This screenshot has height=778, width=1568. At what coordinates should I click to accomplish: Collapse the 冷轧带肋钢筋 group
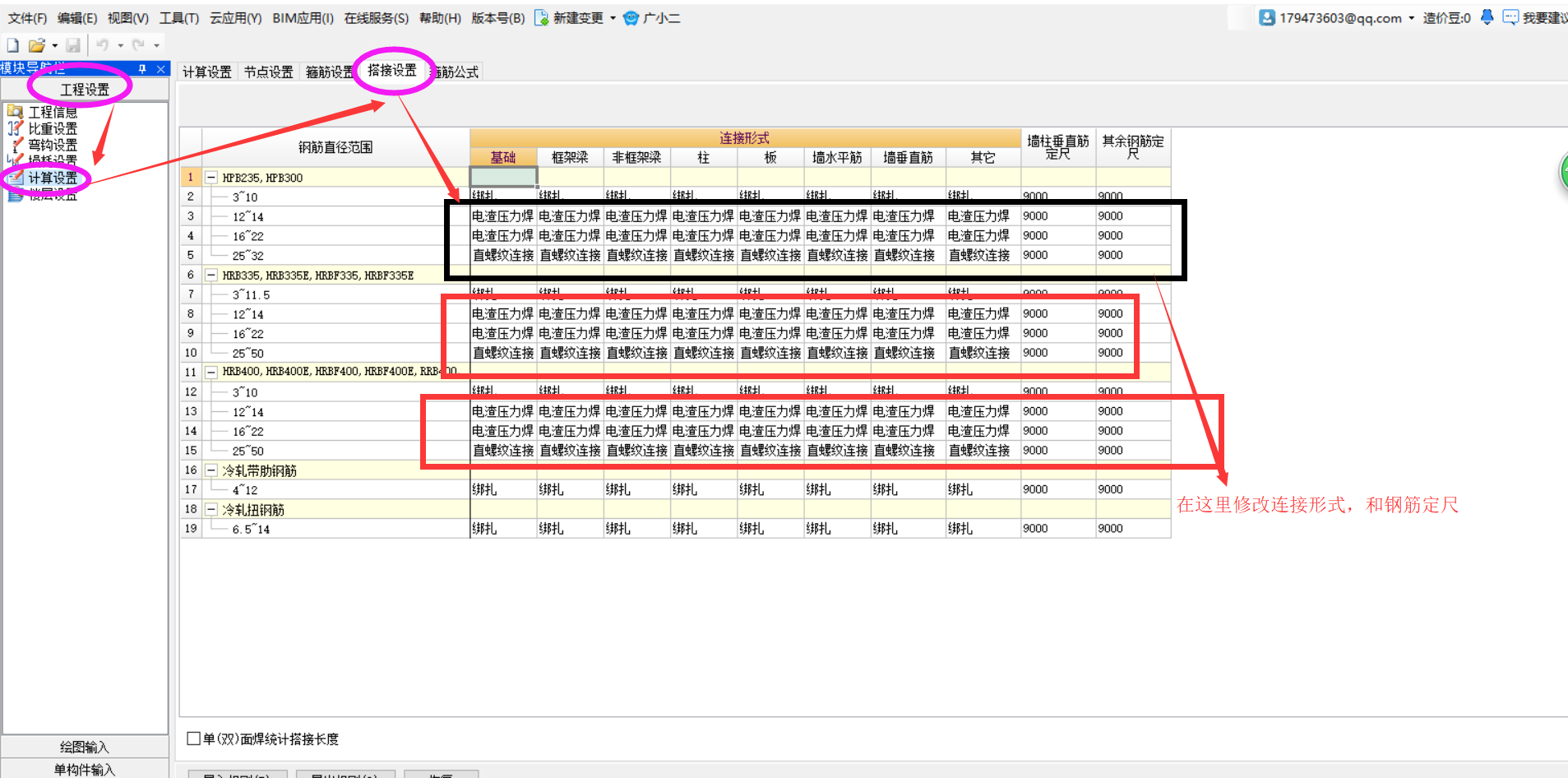pos(211,470)
